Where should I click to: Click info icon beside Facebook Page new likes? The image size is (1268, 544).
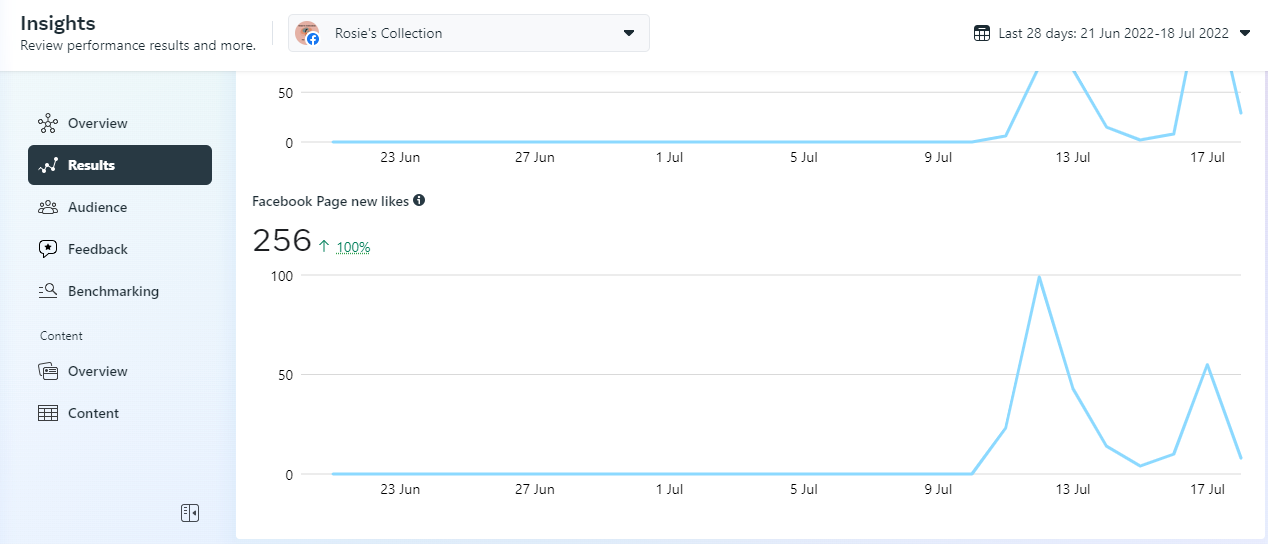tap(419, 201)
